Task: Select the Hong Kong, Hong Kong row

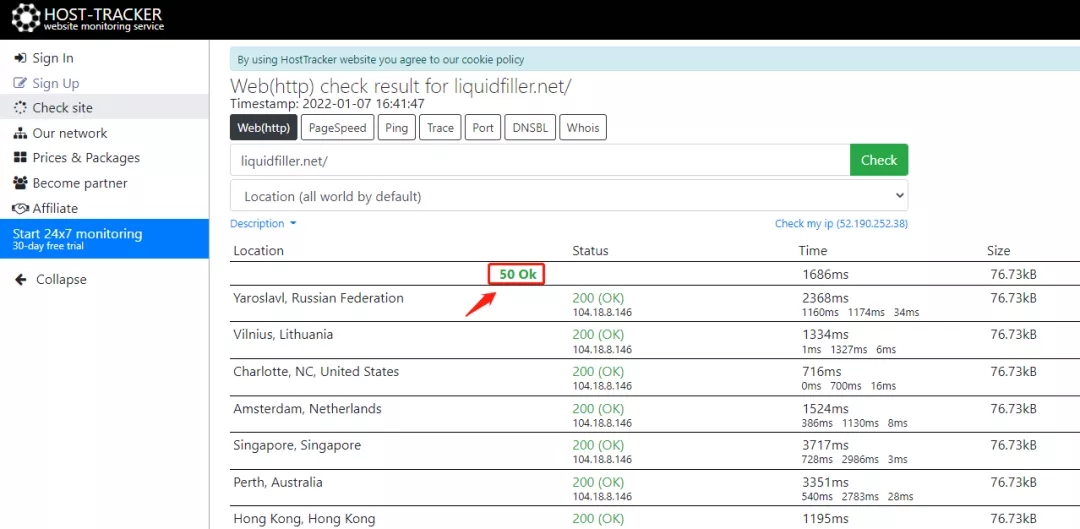Action: [654, 518]
